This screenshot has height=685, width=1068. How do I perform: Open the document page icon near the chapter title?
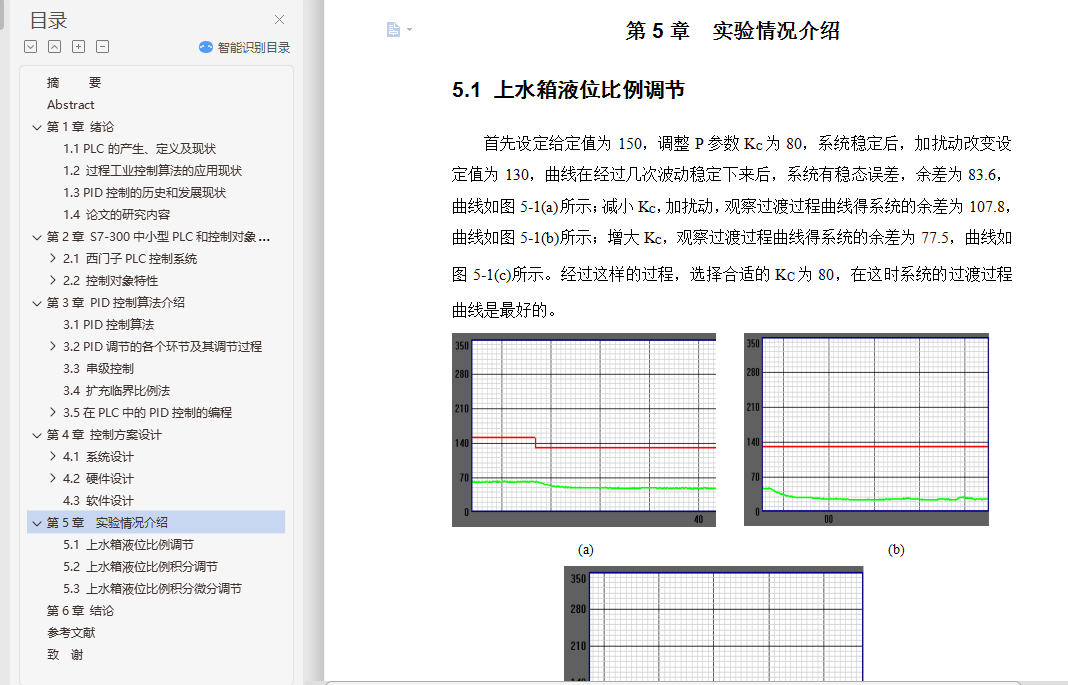(393, 29)
